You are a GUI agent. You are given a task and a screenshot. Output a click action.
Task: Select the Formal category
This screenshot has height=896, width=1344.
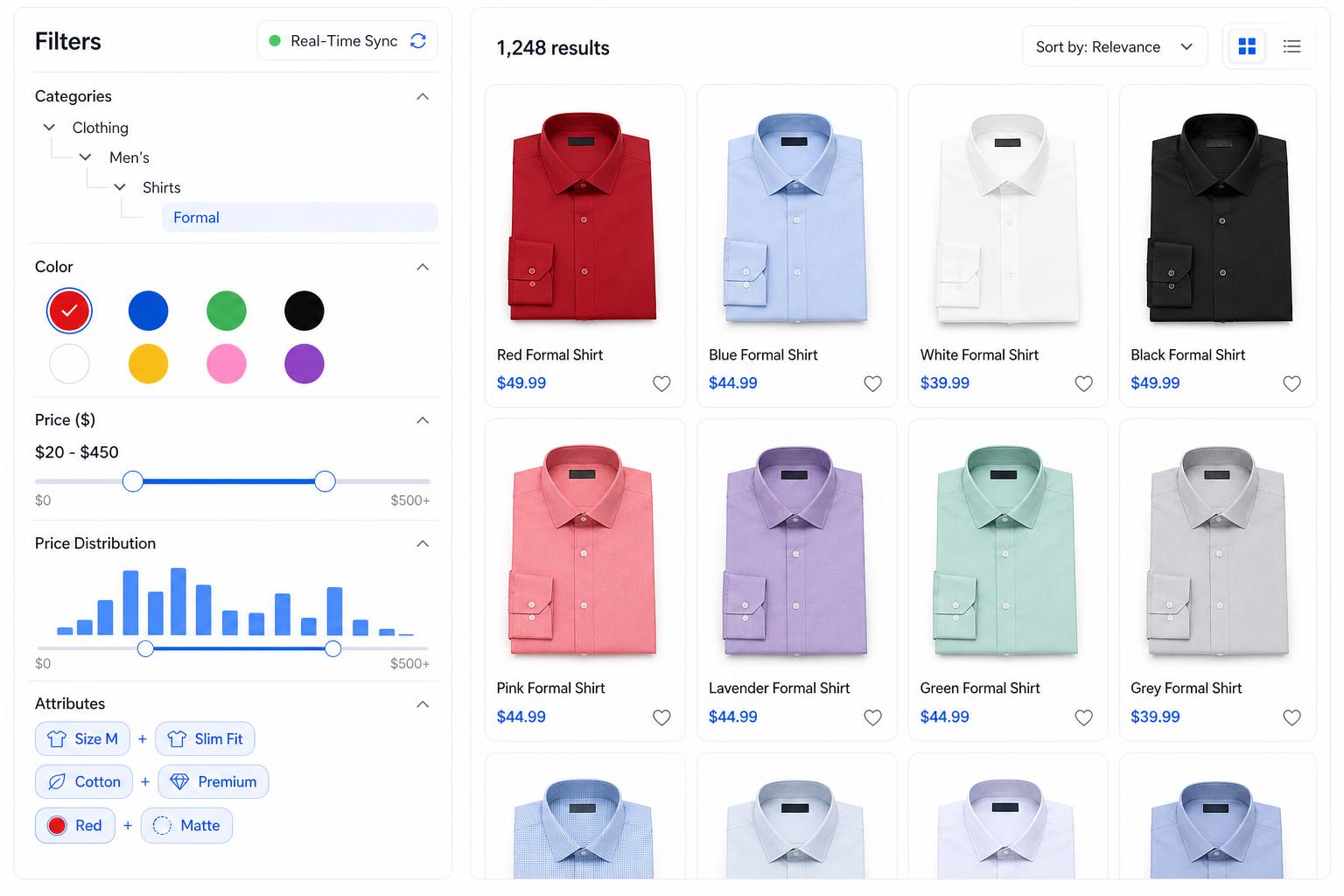click(299, 218)
